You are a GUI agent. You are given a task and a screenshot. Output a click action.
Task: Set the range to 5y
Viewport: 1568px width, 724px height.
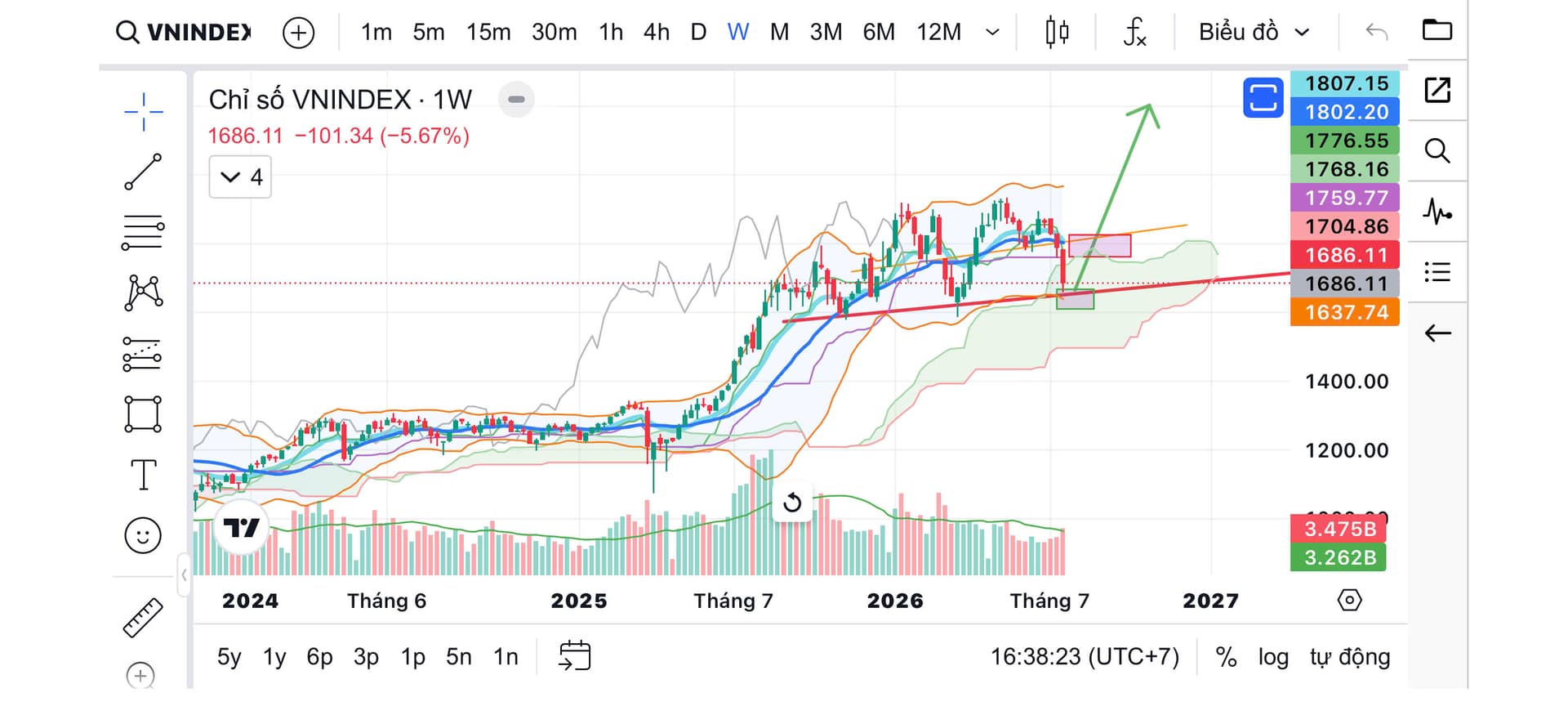pos(229,657)
